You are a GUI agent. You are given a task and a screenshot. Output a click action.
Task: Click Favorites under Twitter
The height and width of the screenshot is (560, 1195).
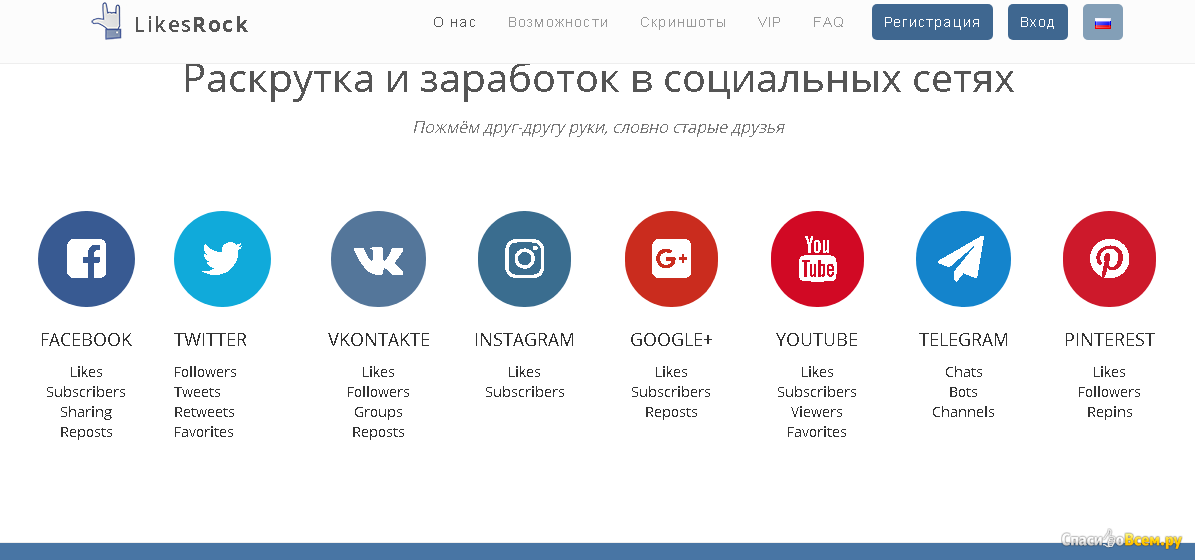point(203,432)
